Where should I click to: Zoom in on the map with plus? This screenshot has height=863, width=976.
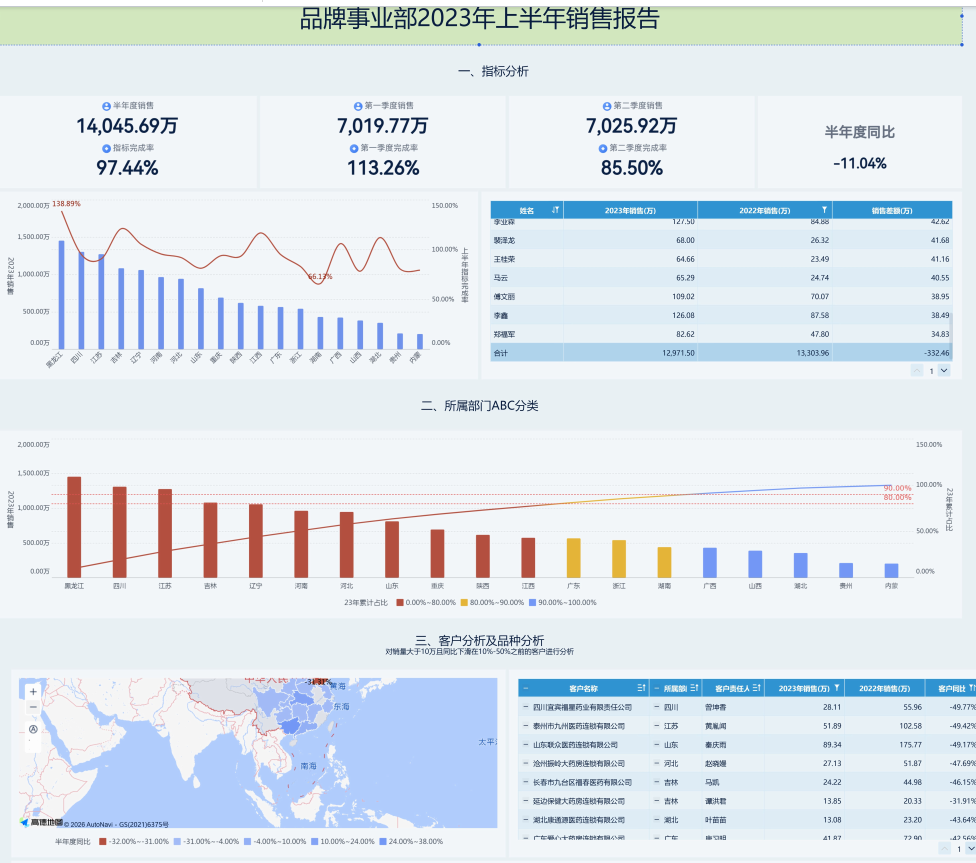(34, 691)
